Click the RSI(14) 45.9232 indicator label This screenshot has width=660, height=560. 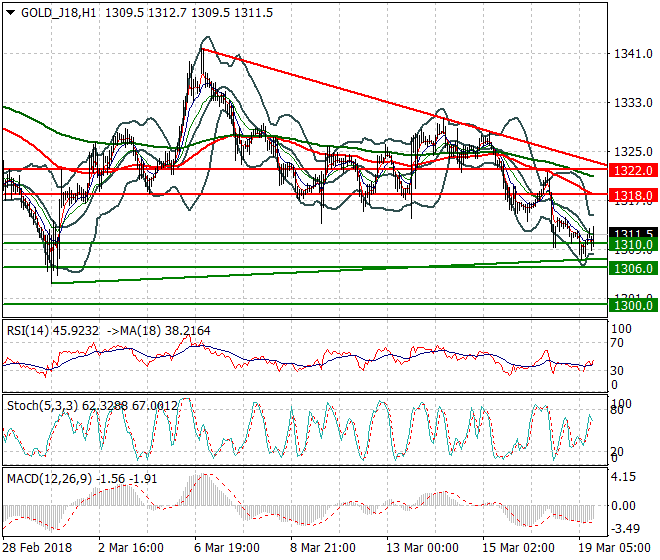tap(53, 331)
